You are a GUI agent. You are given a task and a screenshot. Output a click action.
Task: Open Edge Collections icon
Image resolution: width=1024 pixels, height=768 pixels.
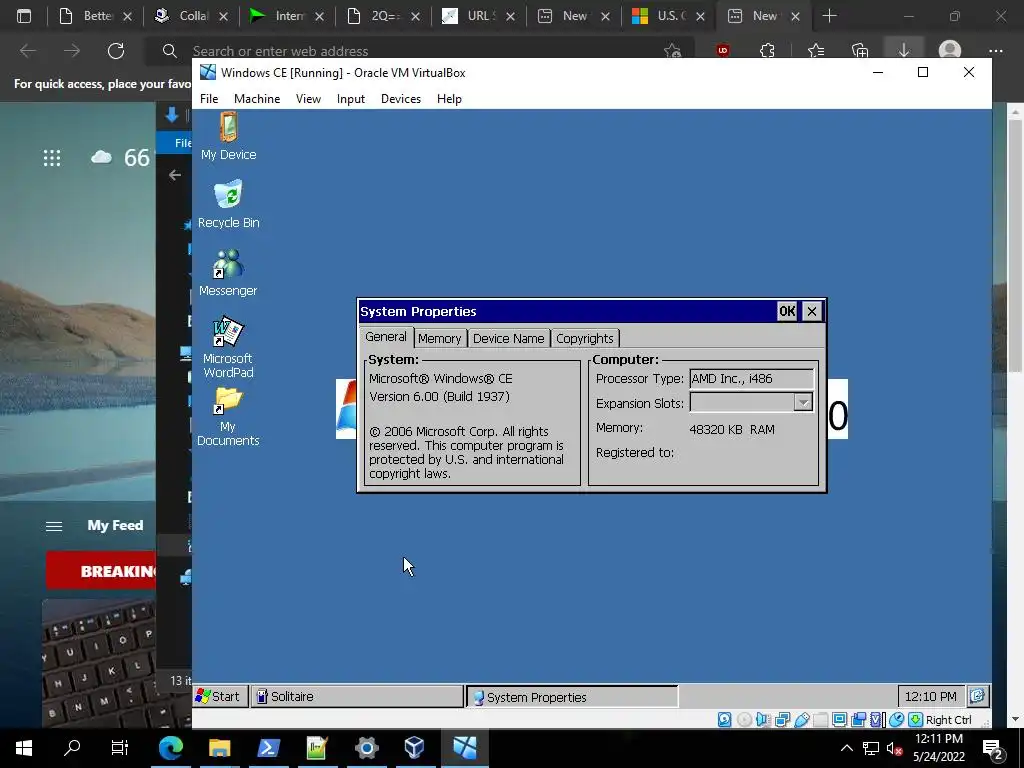tap(860, 51)
